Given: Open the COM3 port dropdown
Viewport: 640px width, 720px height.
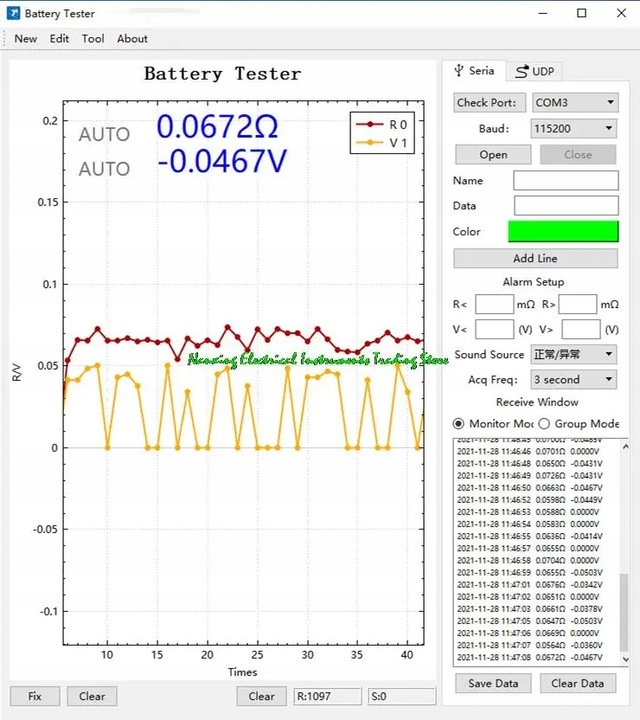Looking at the screenshot, I should point(575,102).
